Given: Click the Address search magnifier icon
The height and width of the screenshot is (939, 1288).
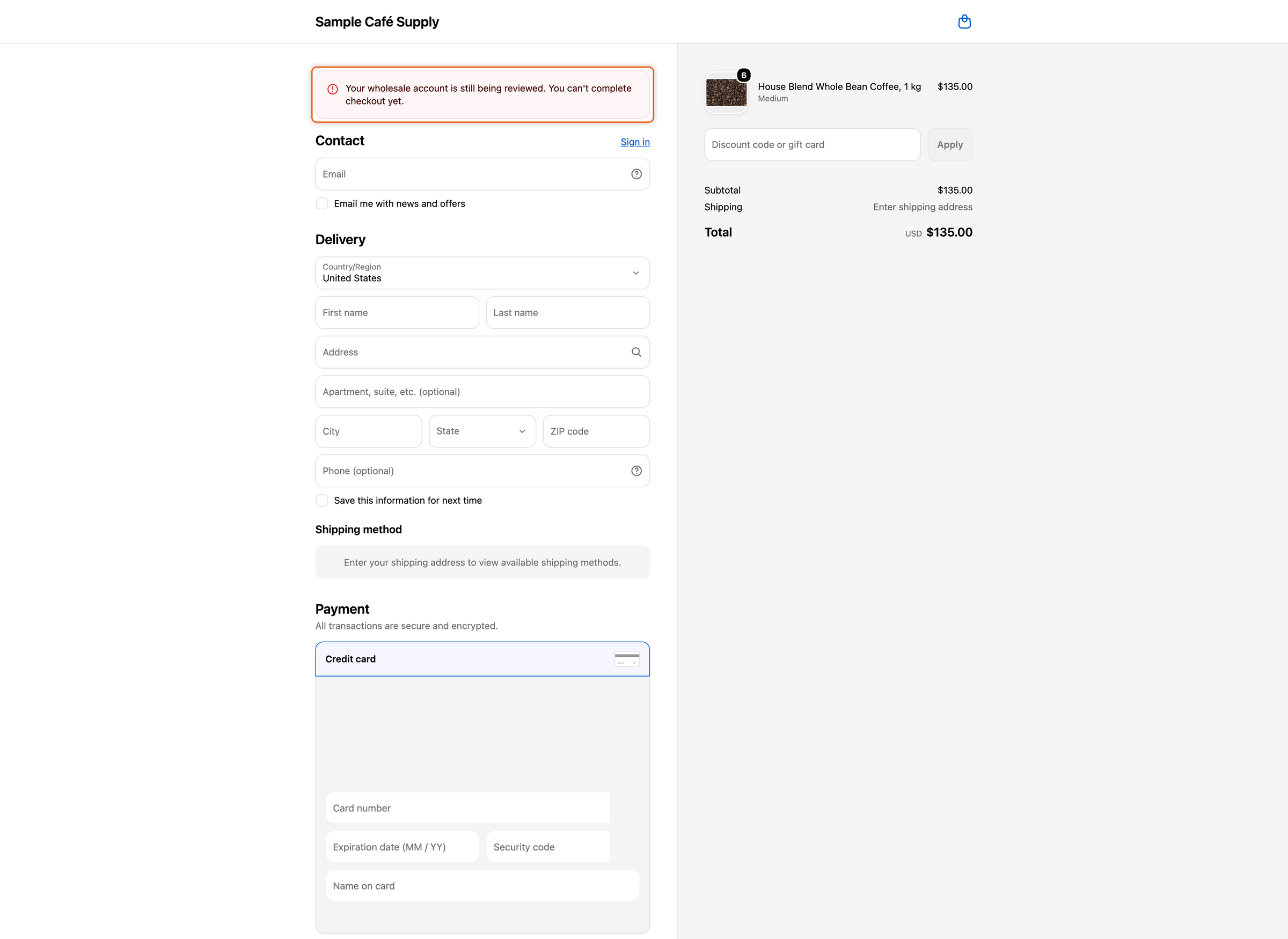Looking at the screenshot, I should pyautogui.click(x=636, y=352).
